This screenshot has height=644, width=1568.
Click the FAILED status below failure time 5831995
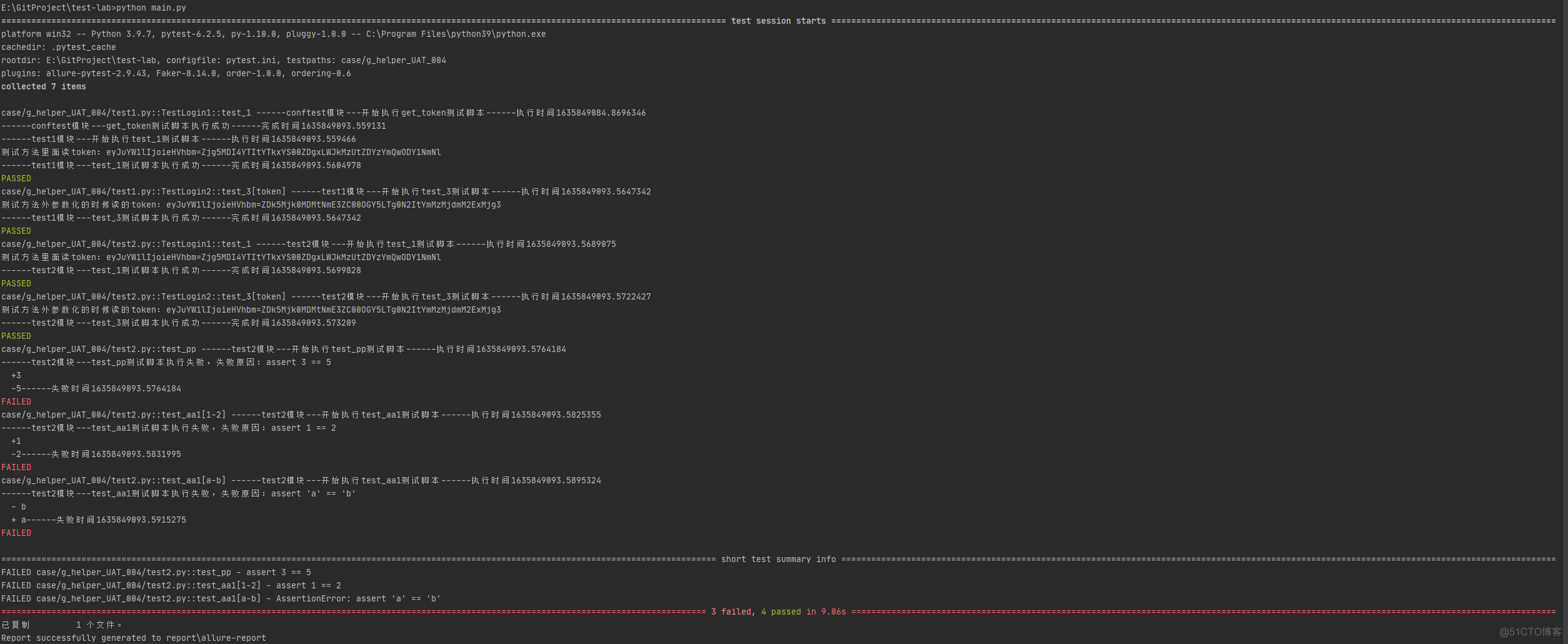(16, 467)
